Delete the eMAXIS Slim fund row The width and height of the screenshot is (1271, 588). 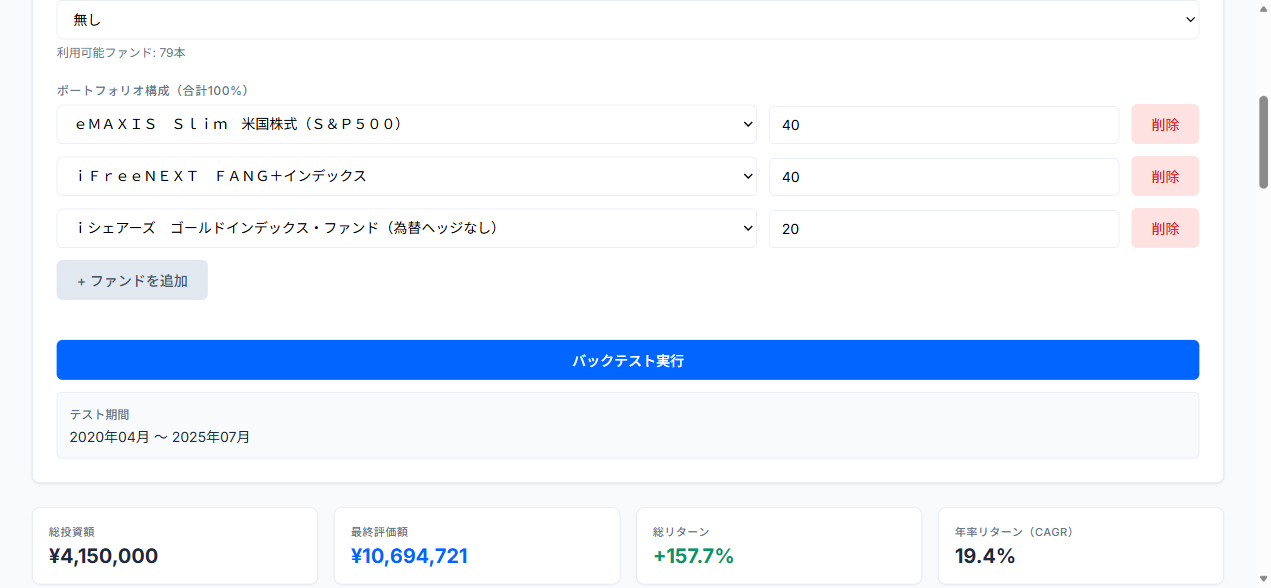(1165, 124)
